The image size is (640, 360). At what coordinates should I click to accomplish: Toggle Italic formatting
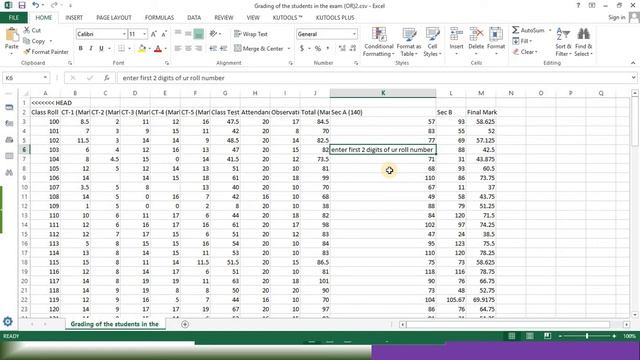(91, 49)
